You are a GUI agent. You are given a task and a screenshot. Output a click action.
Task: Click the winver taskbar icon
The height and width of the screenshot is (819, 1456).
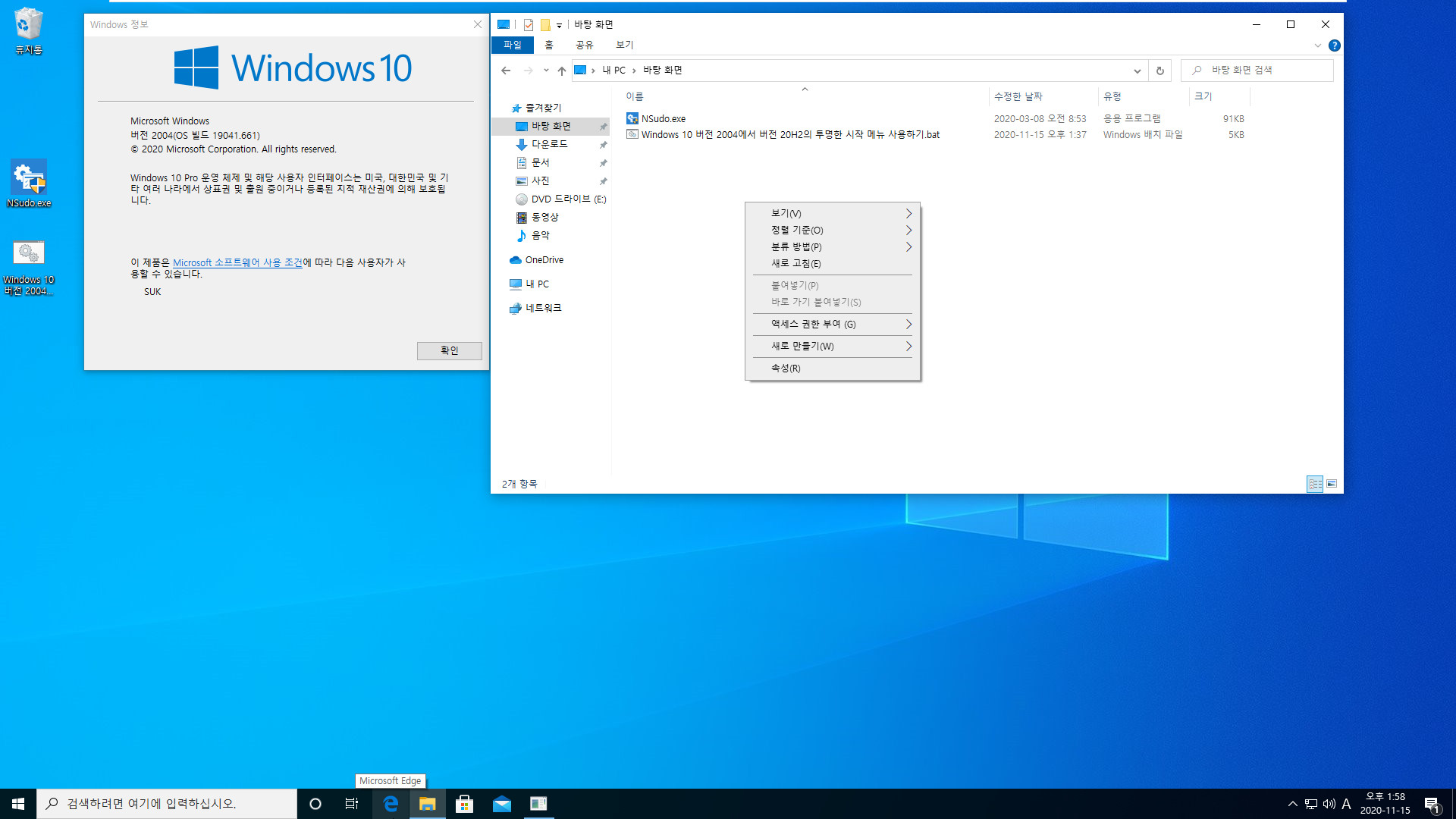[x=538, y=804]
